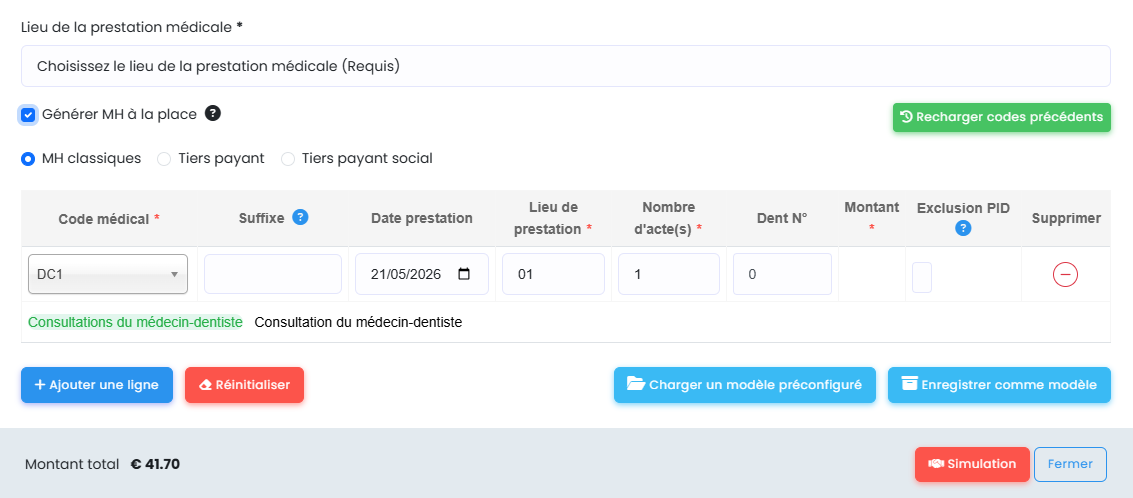Open the DC1 Code médical dropdown
This screenshot has width=1133, height=498.
pos(108,274)
